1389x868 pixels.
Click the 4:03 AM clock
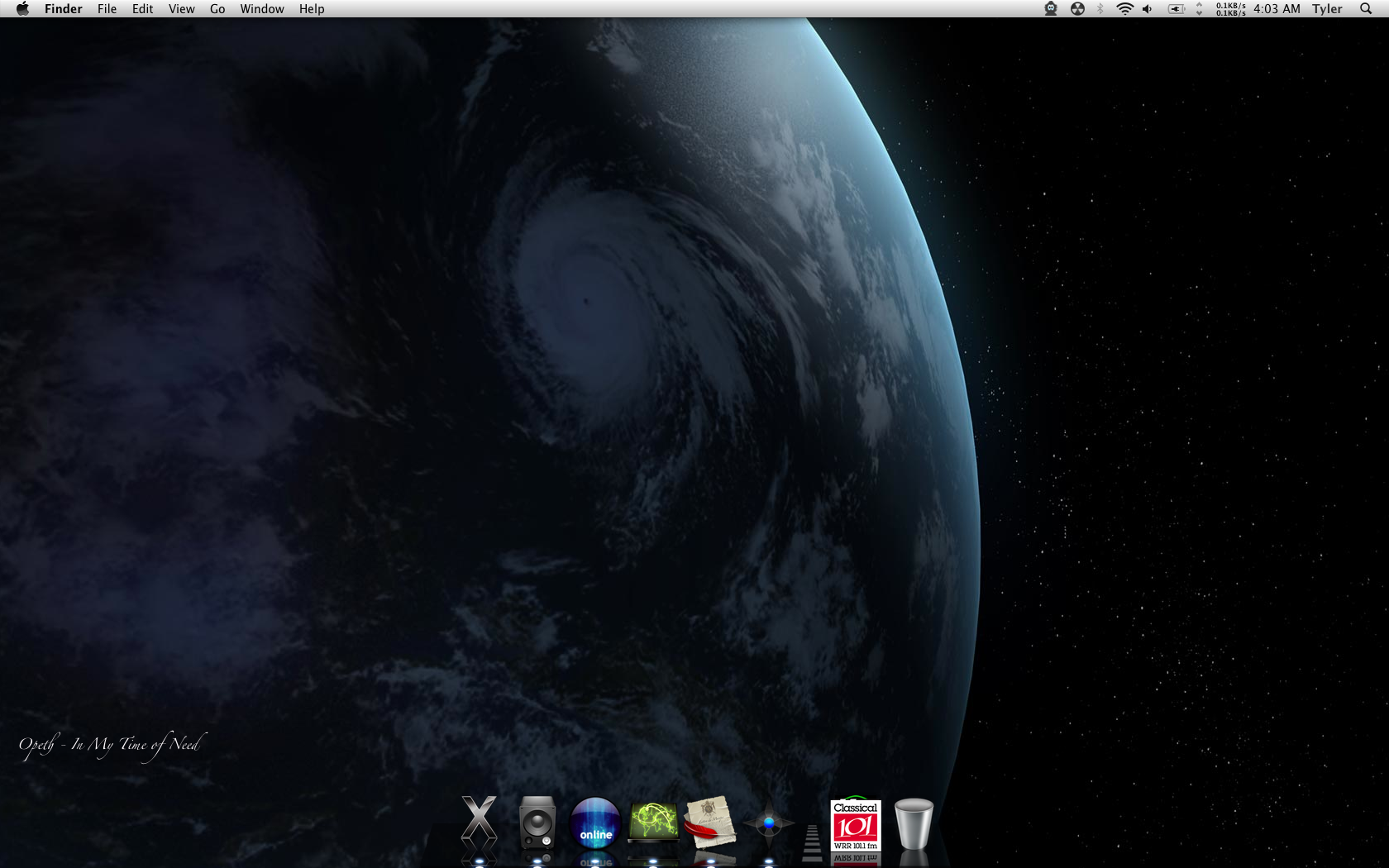[x=1277, y=9]
